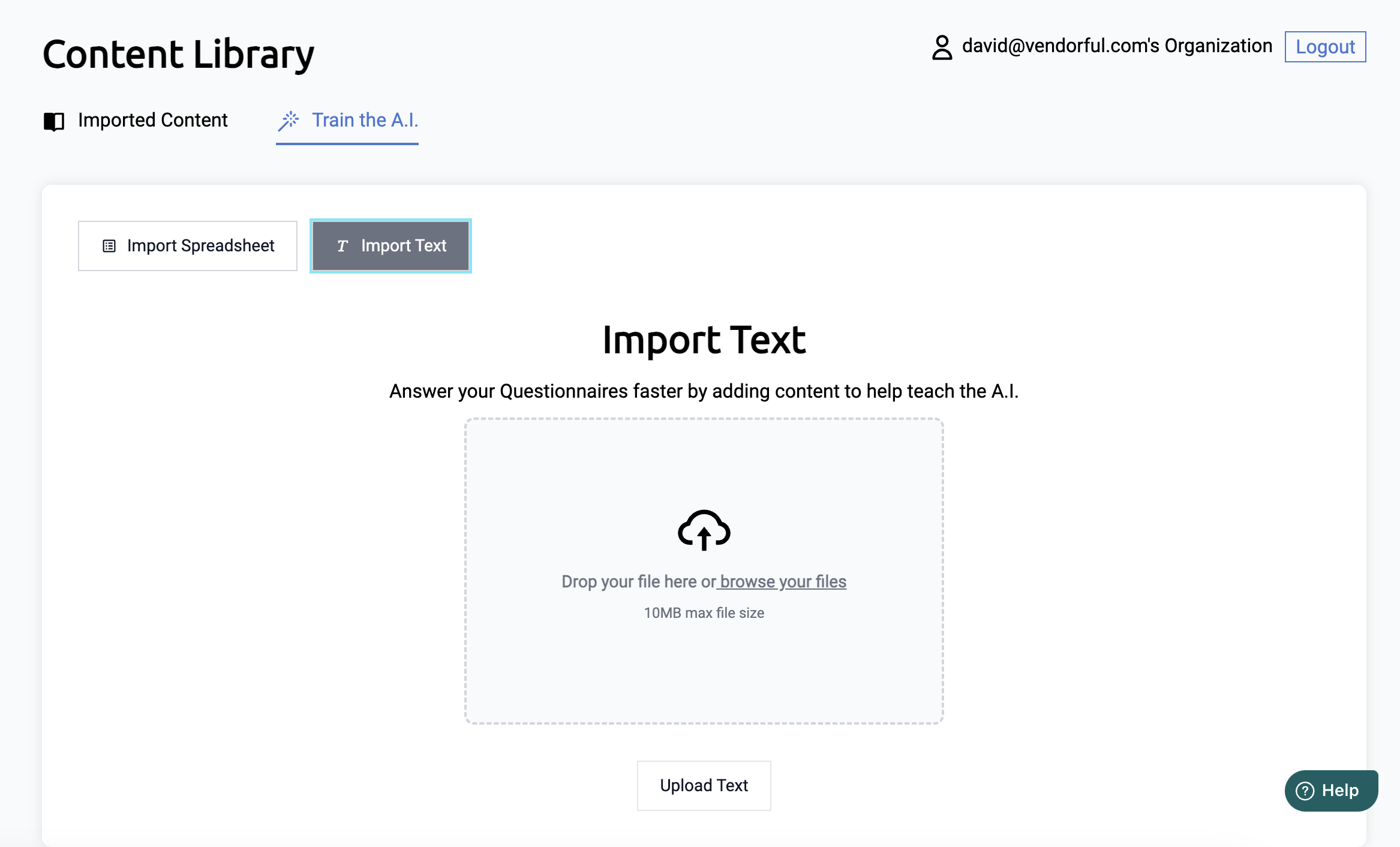The image size is (1400, 847).
Task: Click the 'Drop your file here or' text
Action: 638,581
